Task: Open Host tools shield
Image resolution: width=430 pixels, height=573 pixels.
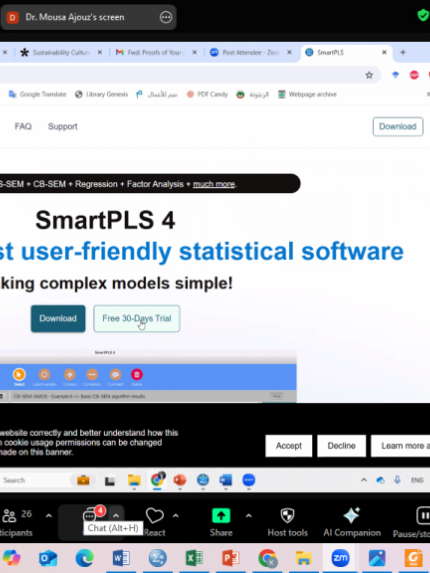Action: 288,522
